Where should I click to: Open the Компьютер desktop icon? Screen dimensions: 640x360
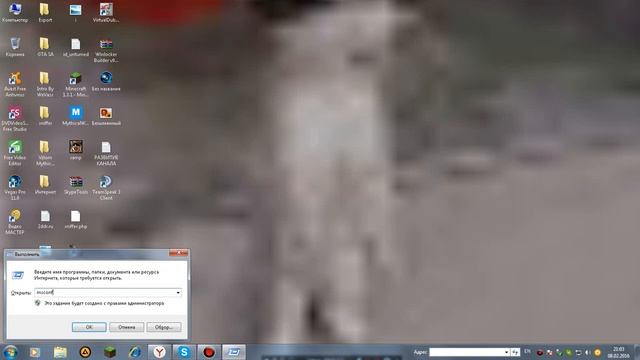coord(15,12)
